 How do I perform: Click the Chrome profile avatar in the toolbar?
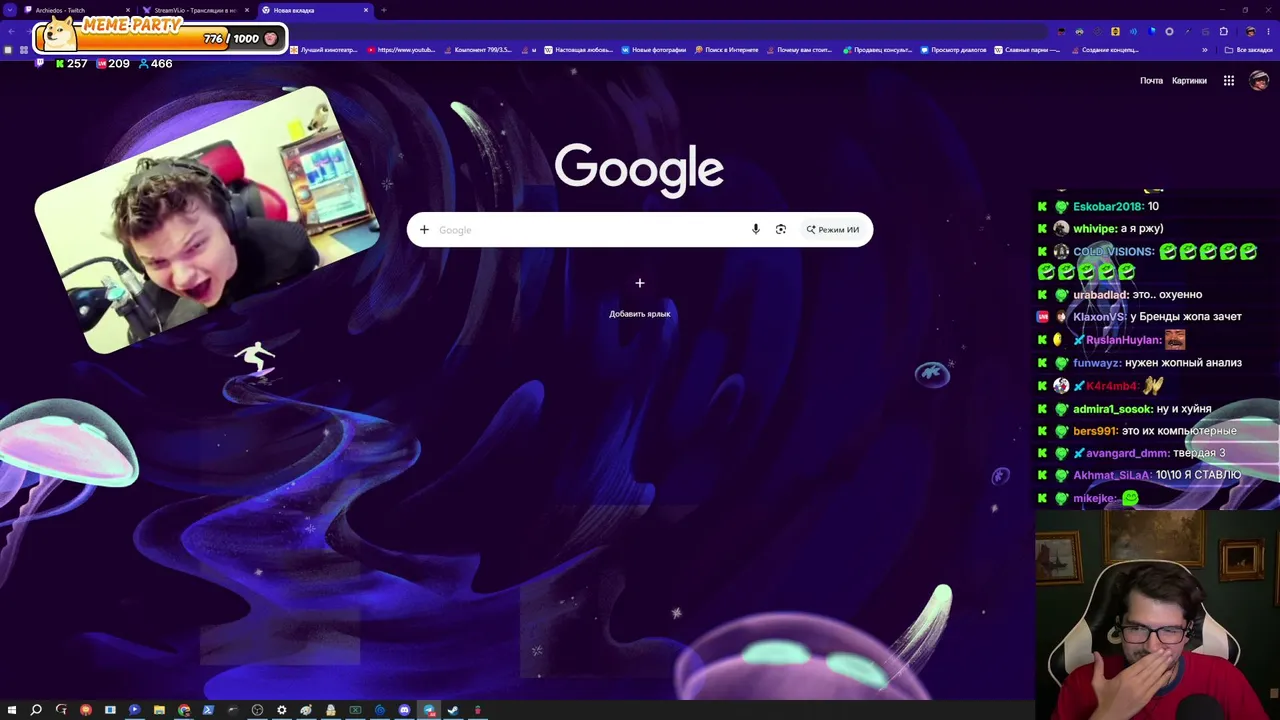(x=1250, y=31)
